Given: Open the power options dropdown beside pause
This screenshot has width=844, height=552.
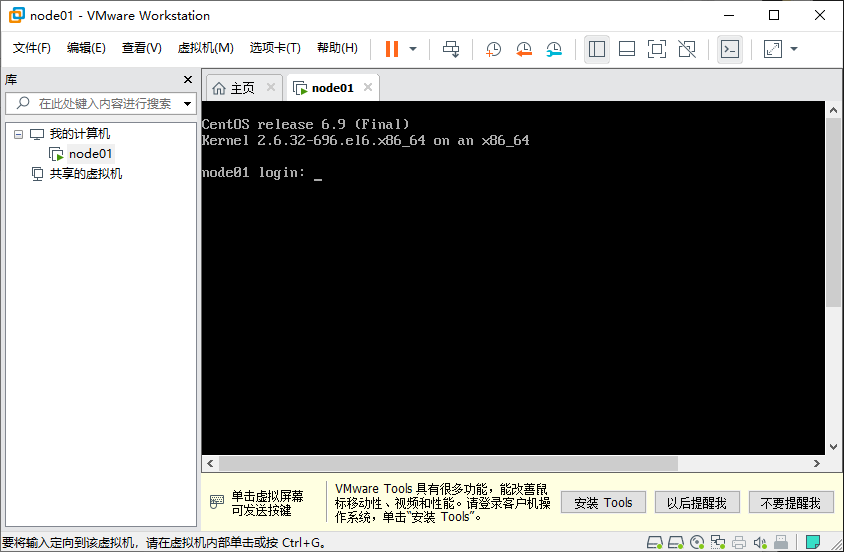Looking at the screenshot, I should [413, 49].
